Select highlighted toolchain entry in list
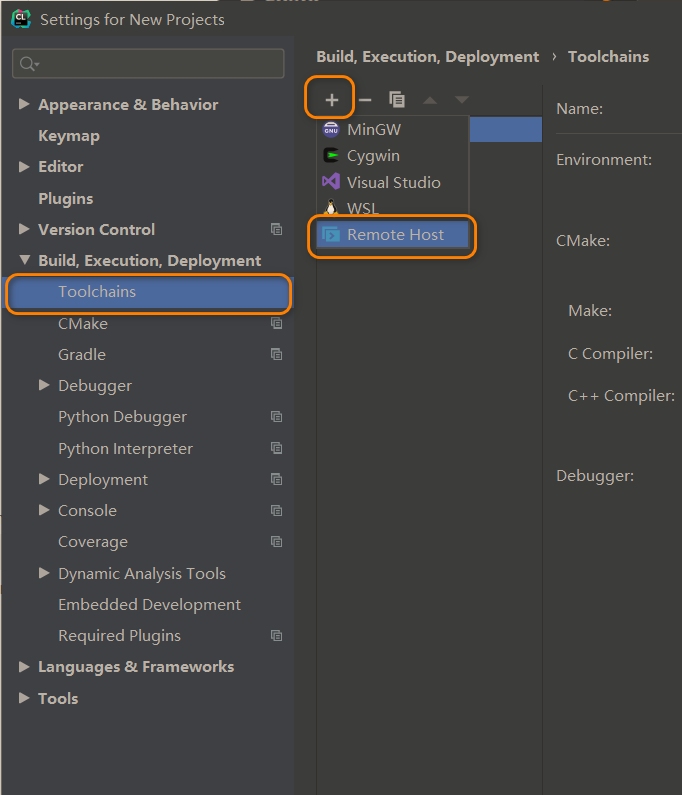The image size is (682, 795). point(506,129)
